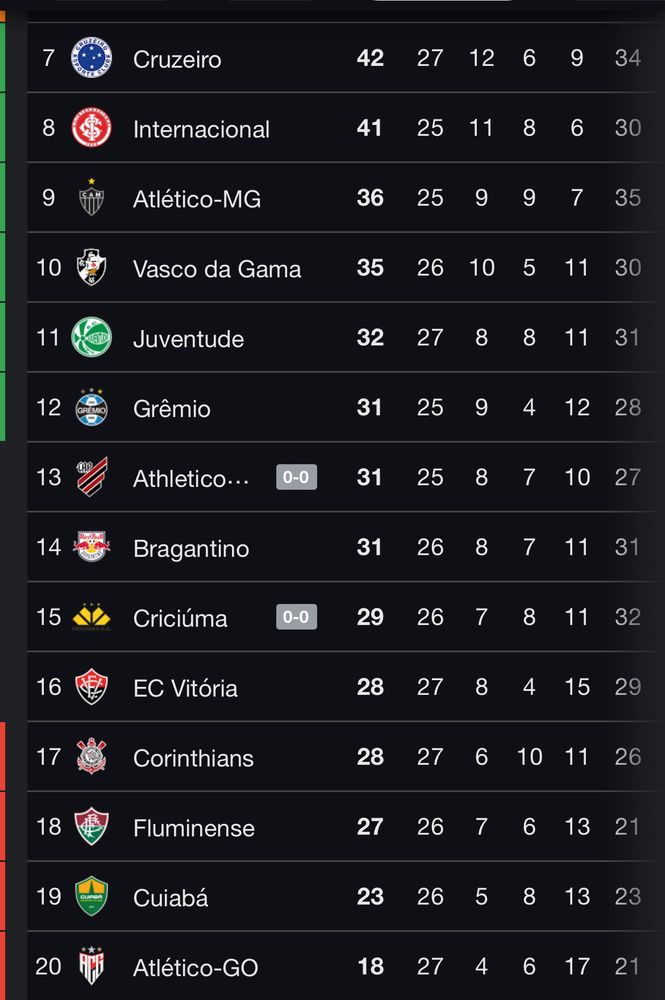Tap Cruzeiro's 42 points value
The height and width of the screenshot is (1000, 665).
click(x=370, y=58)
